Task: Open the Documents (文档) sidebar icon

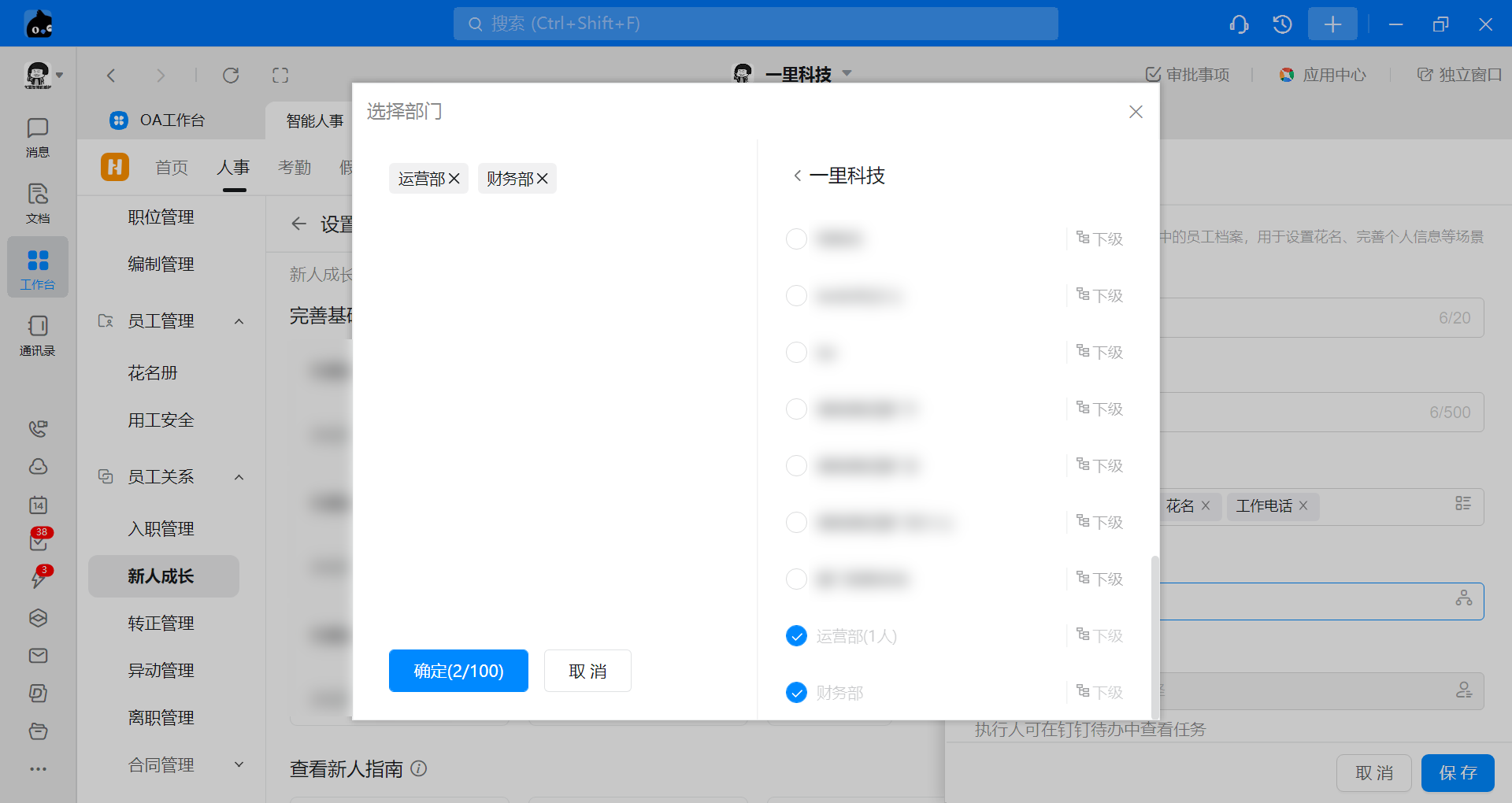Action: (x=37, y=203)
